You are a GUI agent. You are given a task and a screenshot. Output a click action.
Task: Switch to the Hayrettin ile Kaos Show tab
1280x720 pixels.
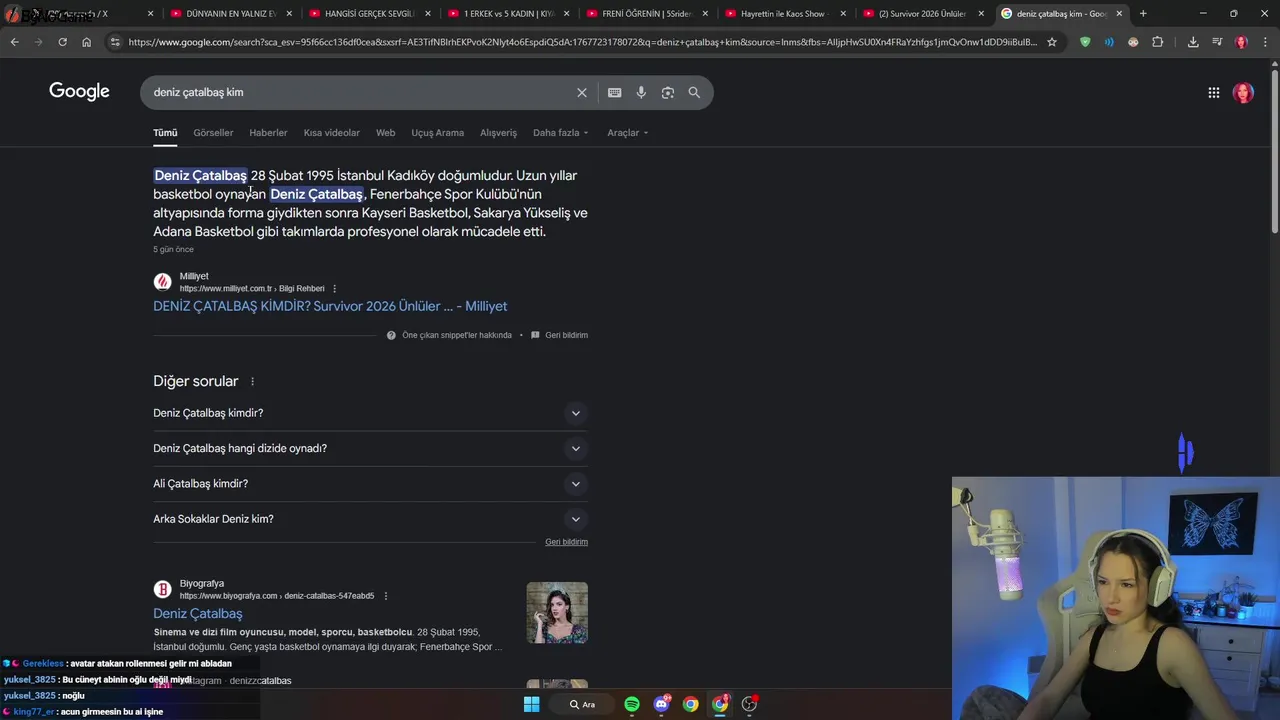[x=785, y=14]
